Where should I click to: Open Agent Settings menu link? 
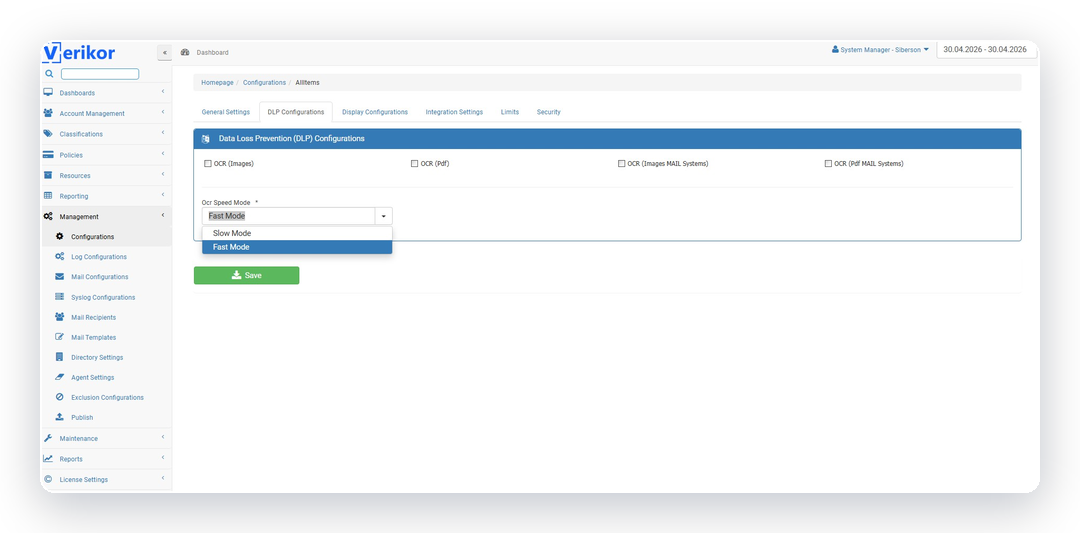pyautogui.click(x=93, y=377)
